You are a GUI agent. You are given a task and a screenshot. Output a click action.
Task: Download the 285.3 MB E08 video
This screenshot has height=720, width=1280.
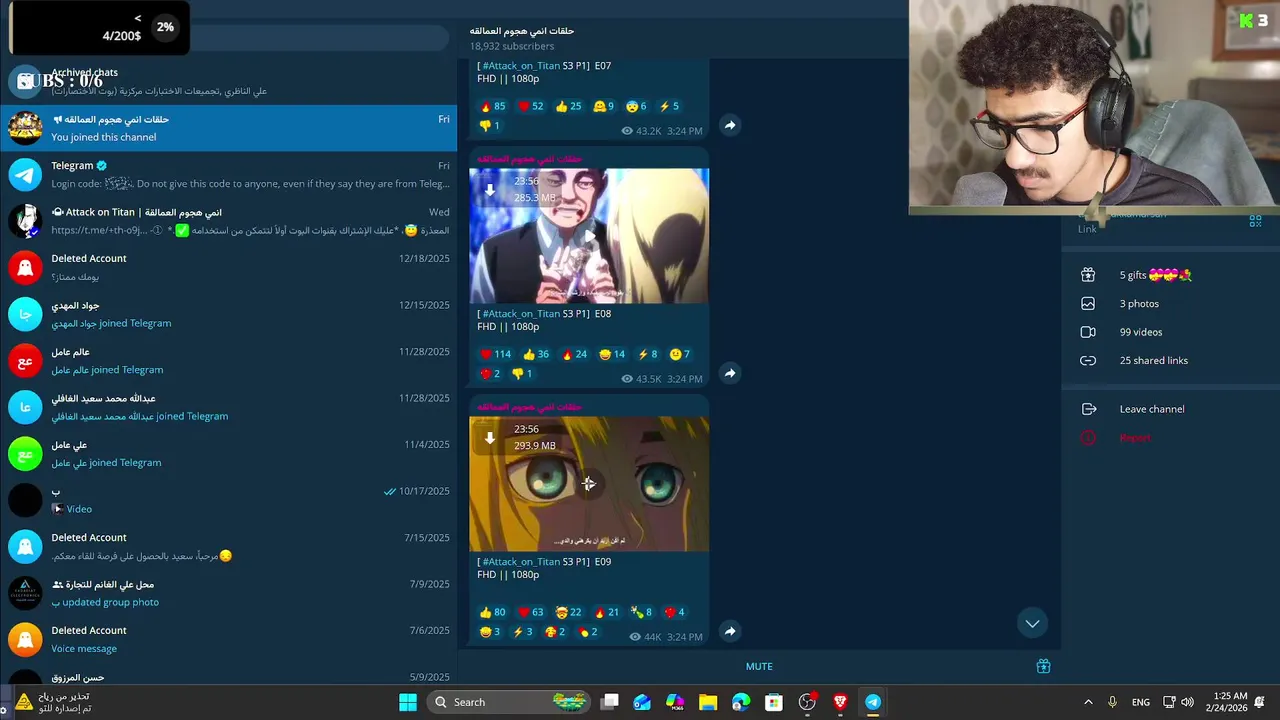(x=490, y=189)
